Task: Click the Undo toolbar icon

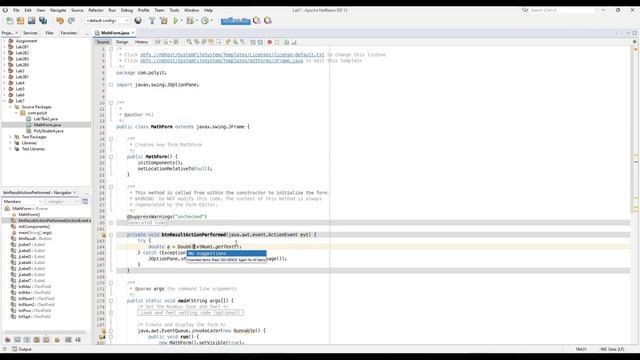Action: [60, 20]
